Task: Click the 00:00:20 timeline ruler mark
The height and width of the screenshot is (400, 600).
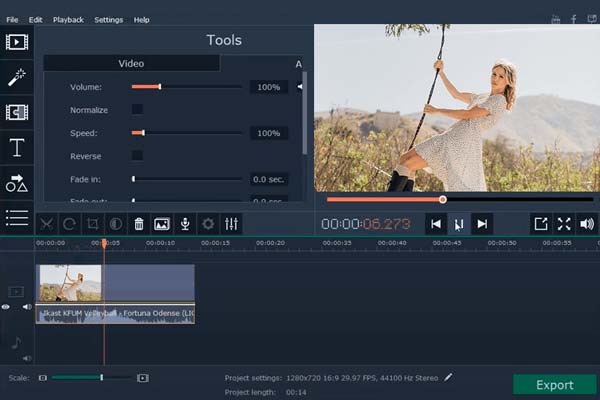Action: tap(270, 243)
